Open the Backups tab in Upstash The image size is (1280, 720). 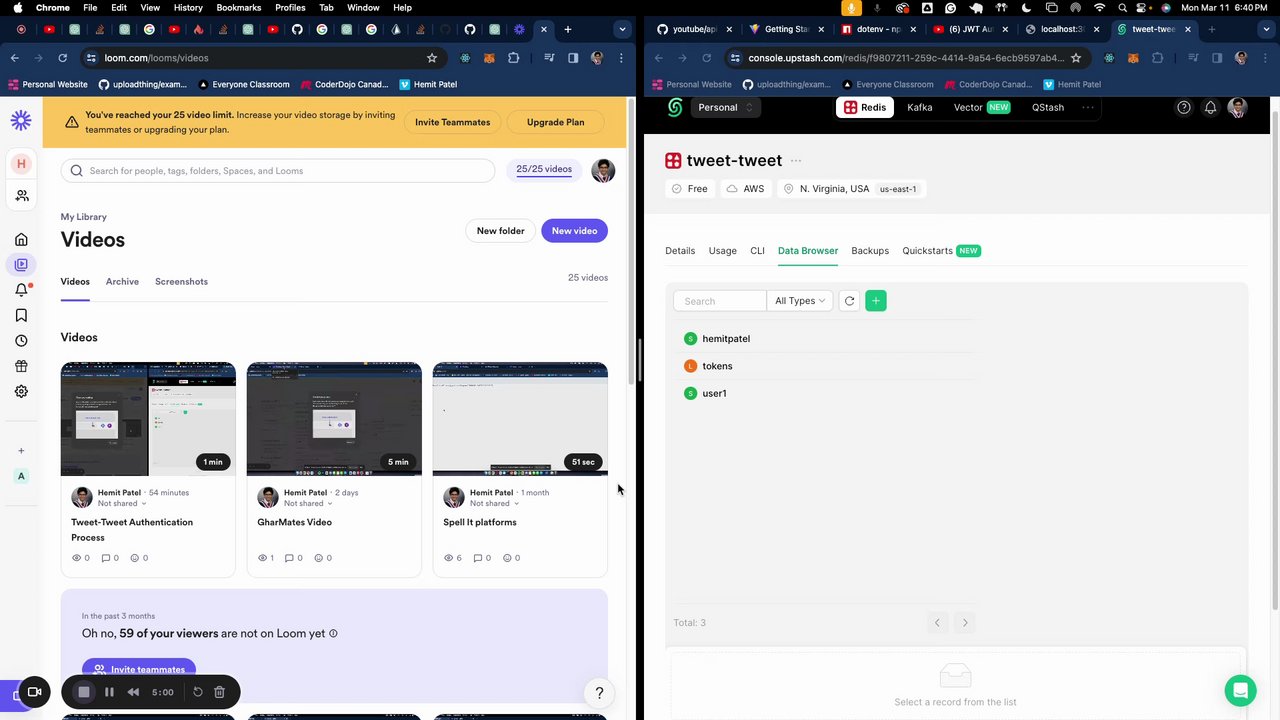(870, 251)
